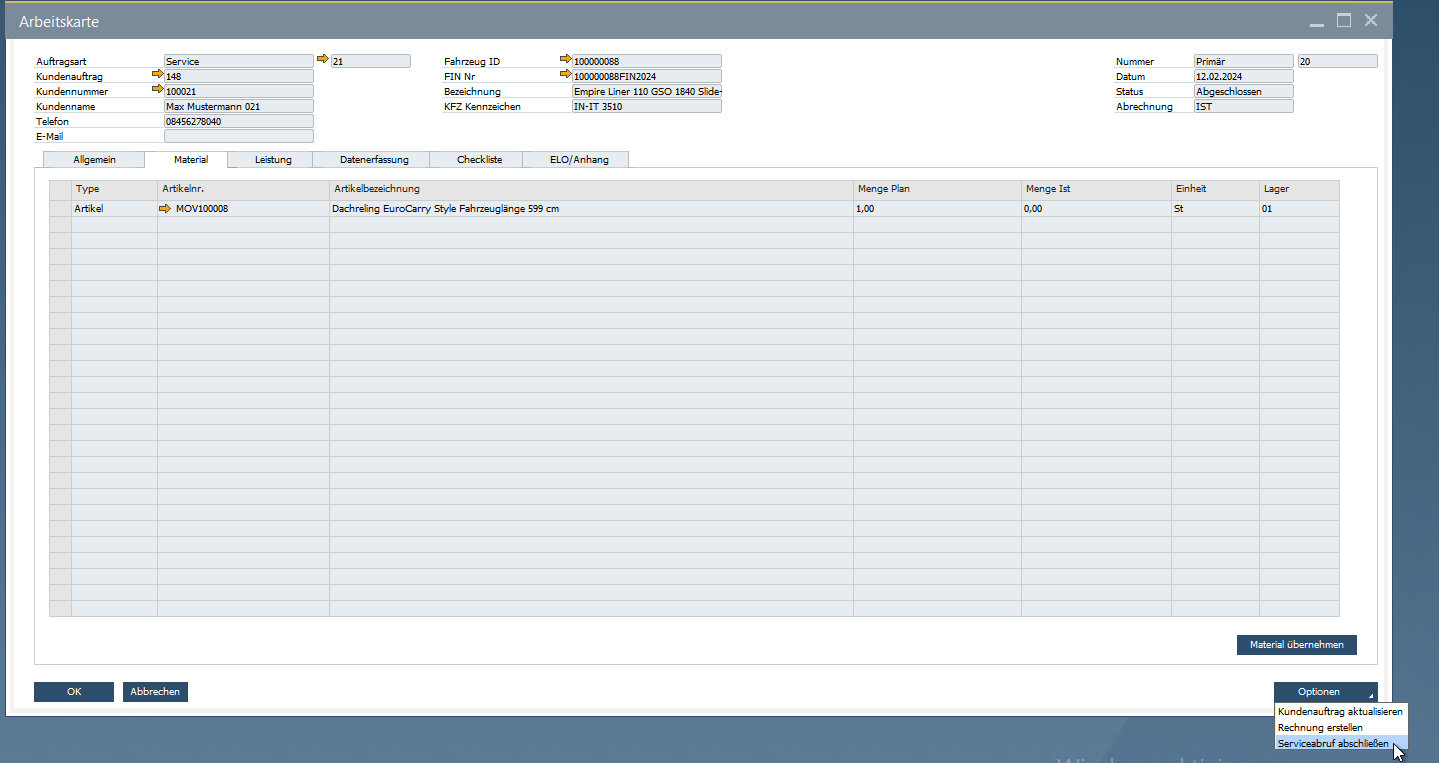Click the Datum field 12.02.2024
1439x763 pixels.
coord(1243,76)
